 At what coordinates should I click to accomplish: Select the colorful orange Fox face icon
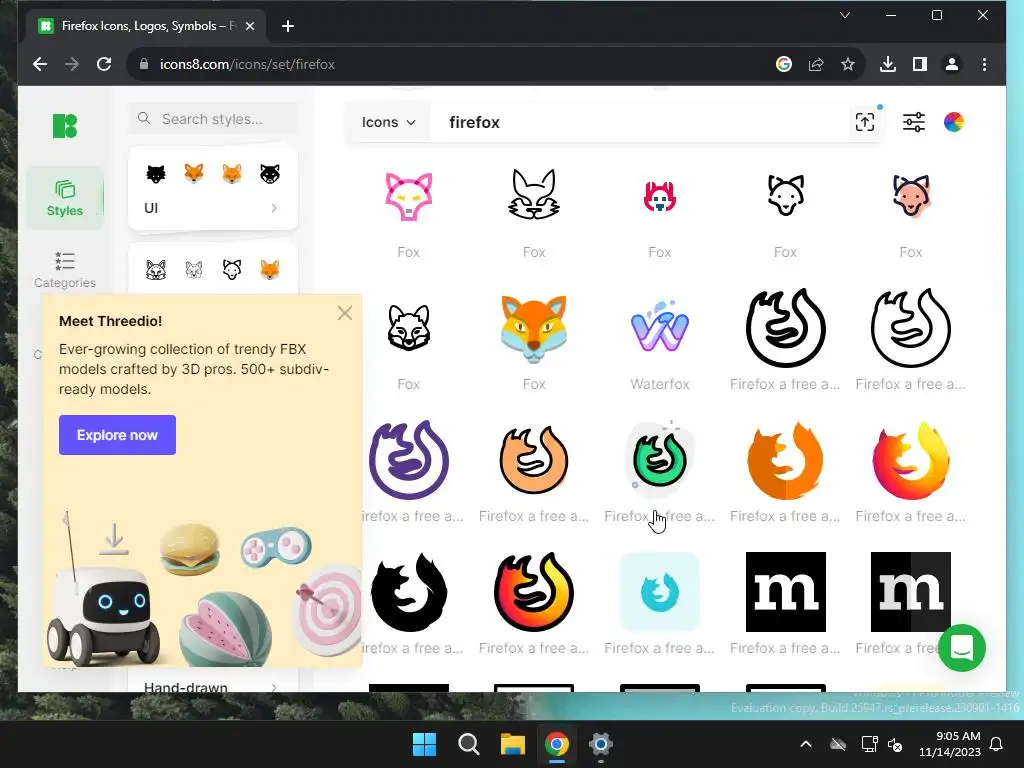[534, 328]
